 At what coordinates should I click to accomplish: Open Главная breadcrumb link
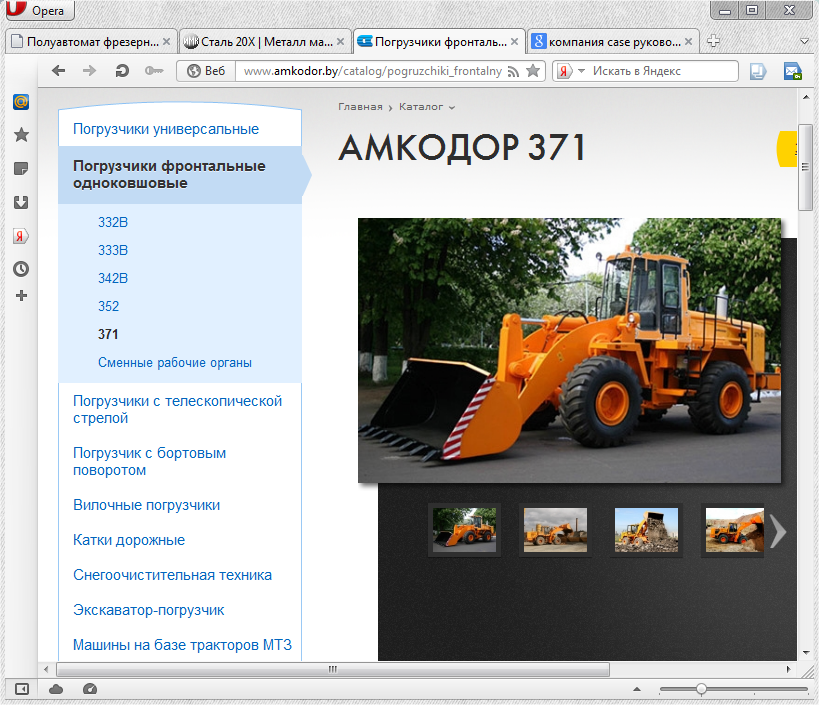click(360, 107)
